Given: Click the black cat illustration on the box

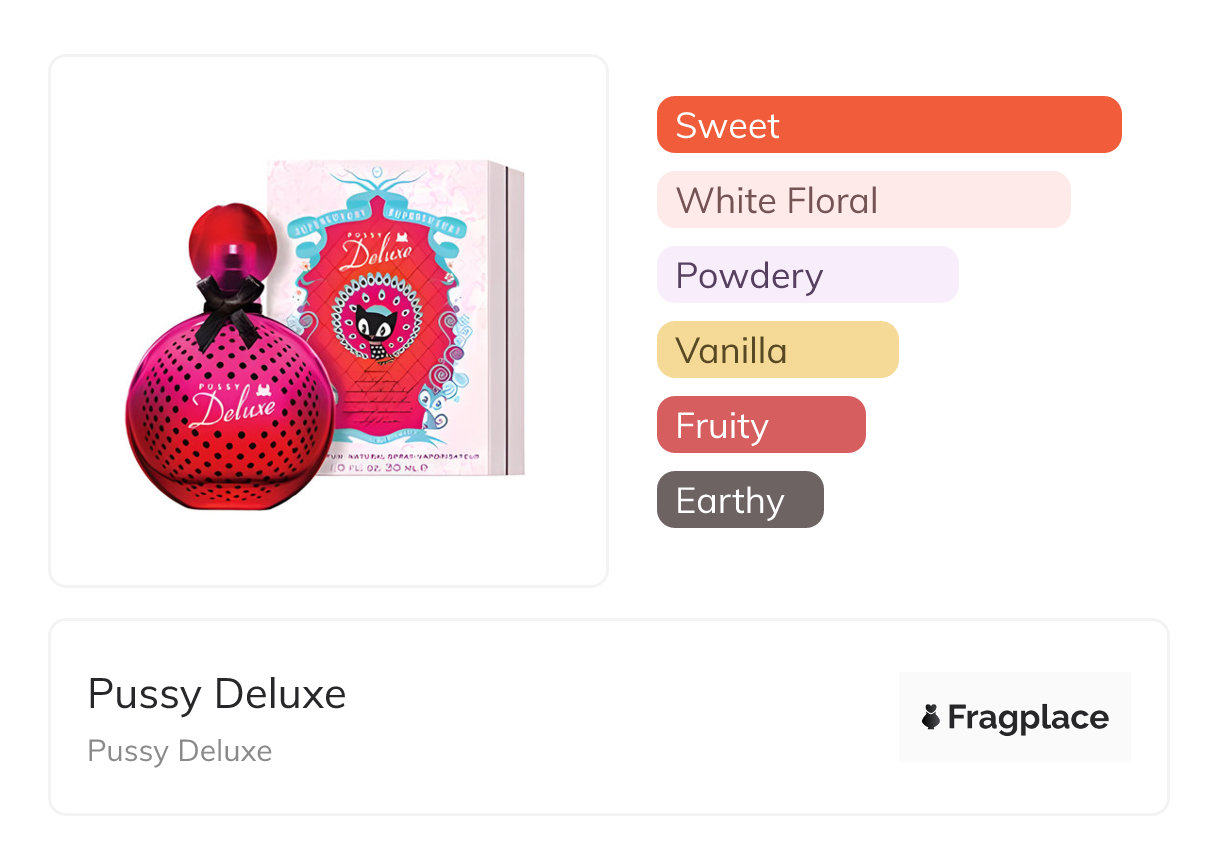Looking at the screenshot, I should click(375, 328).
